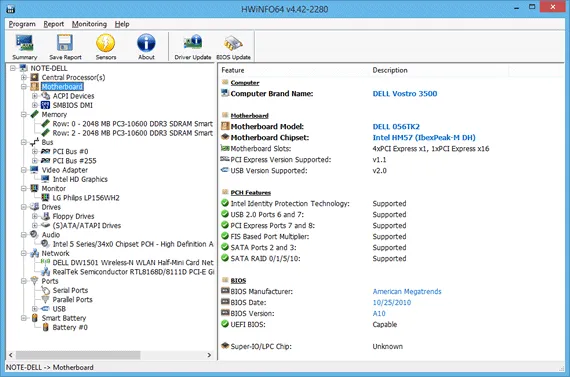Click the Description column header
The height and width of the screenshot is (377, 570).
point(439,70)
